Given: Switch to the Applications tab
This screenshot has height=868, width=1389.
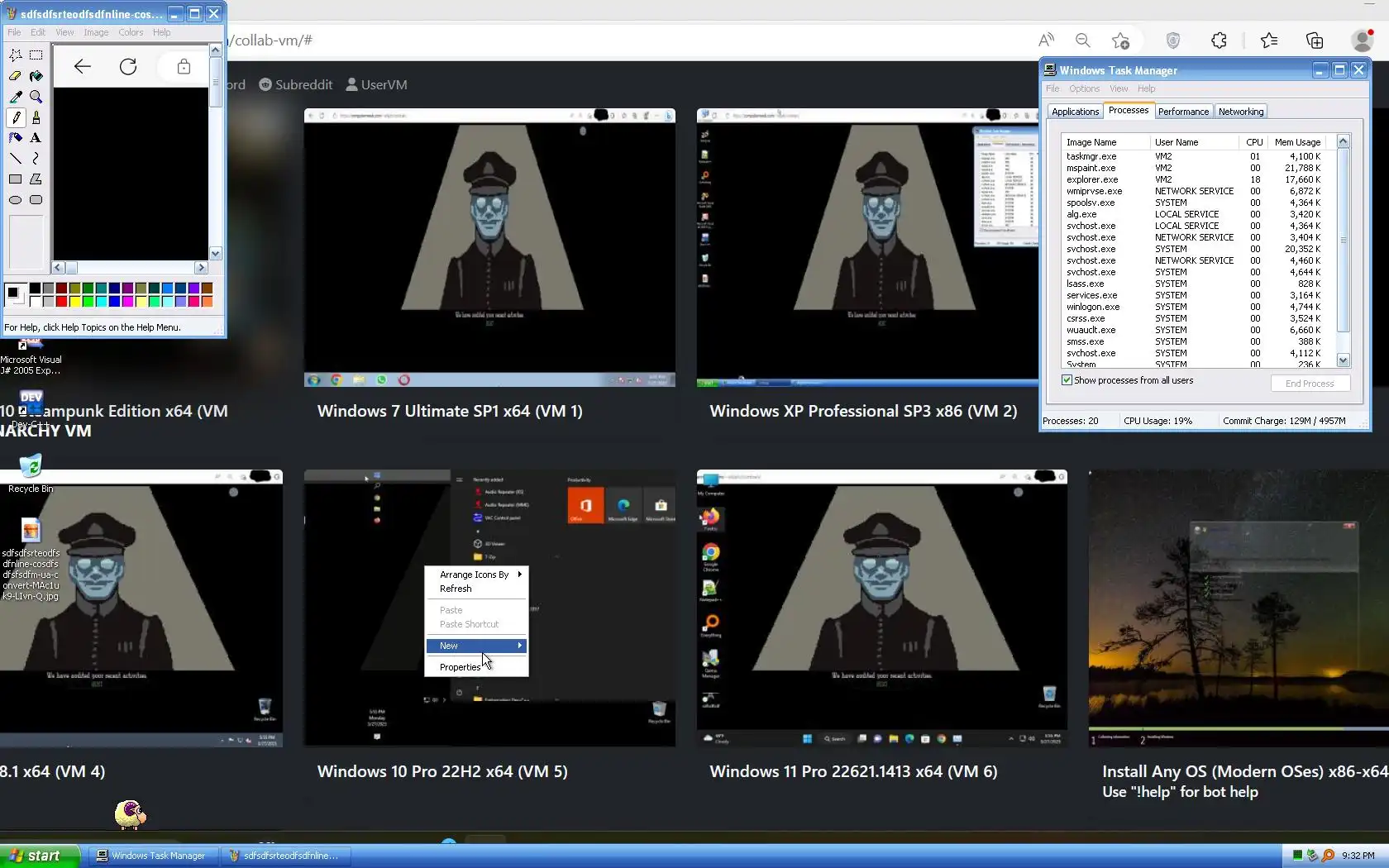Looking at the screenshot, I should pos(1075,112).
